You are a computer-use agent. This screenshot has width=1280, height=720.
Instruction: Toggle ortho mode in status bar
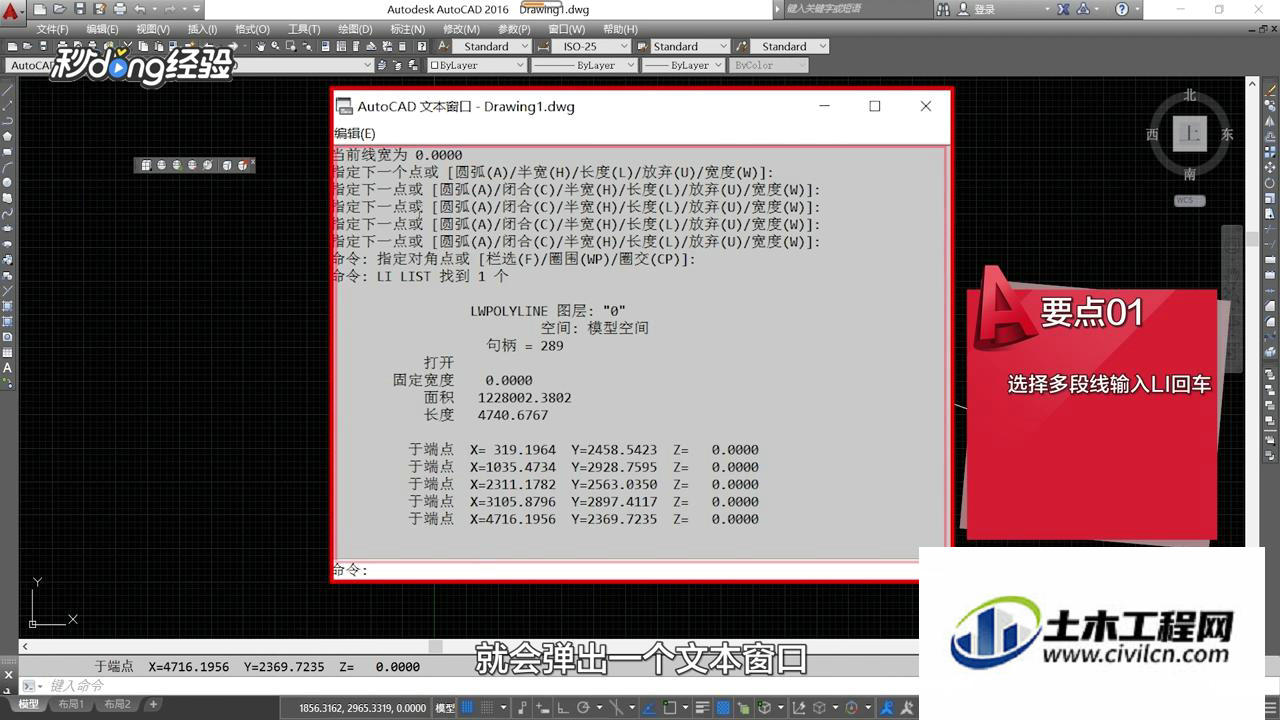coord(562,708)
